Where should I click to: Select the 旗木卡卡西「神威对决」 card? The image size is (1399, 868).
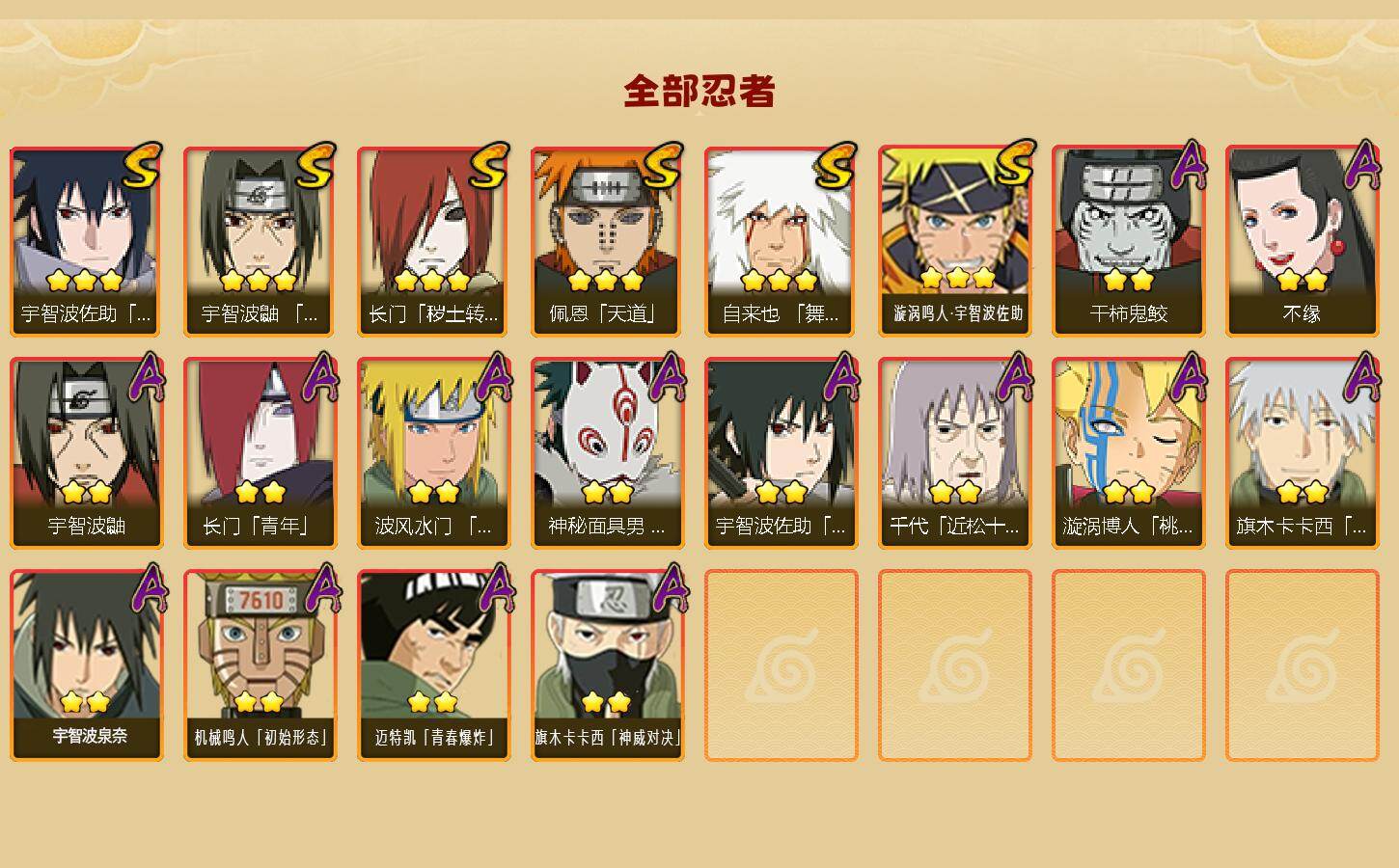pos(607,665)
